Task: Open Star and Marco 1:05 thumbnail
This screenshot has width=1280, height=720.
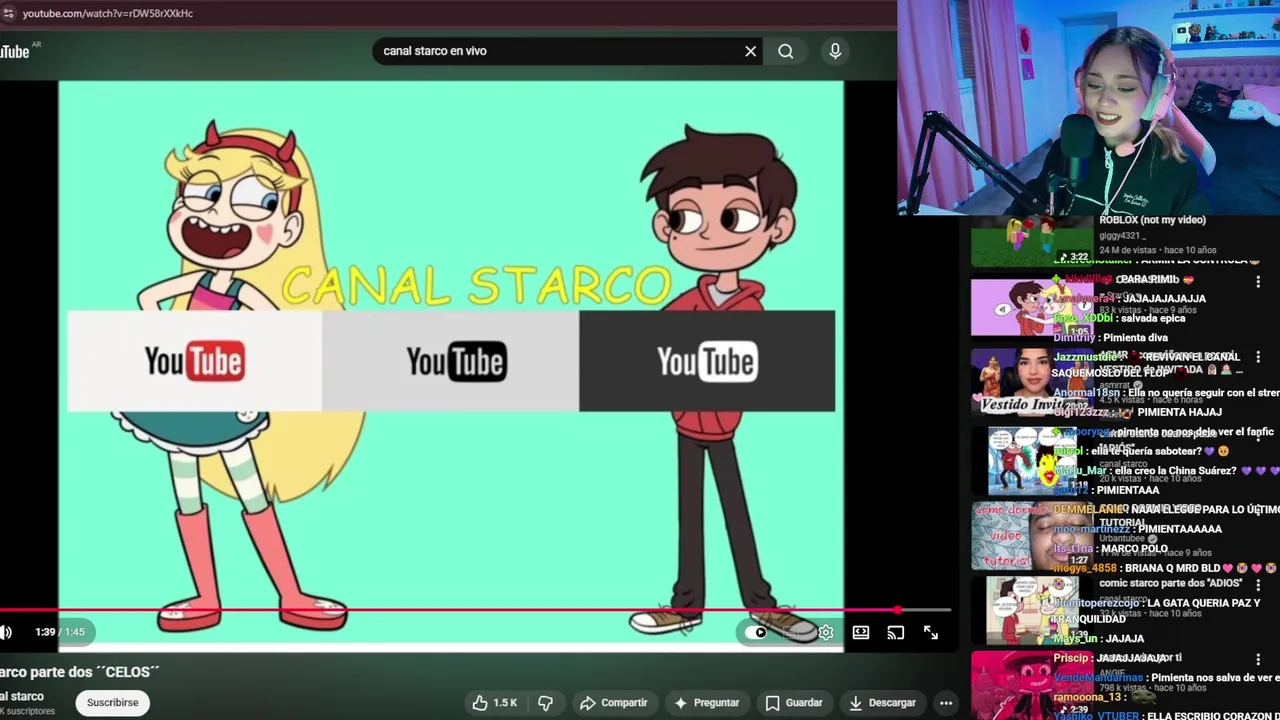Action: point(1032,307)
